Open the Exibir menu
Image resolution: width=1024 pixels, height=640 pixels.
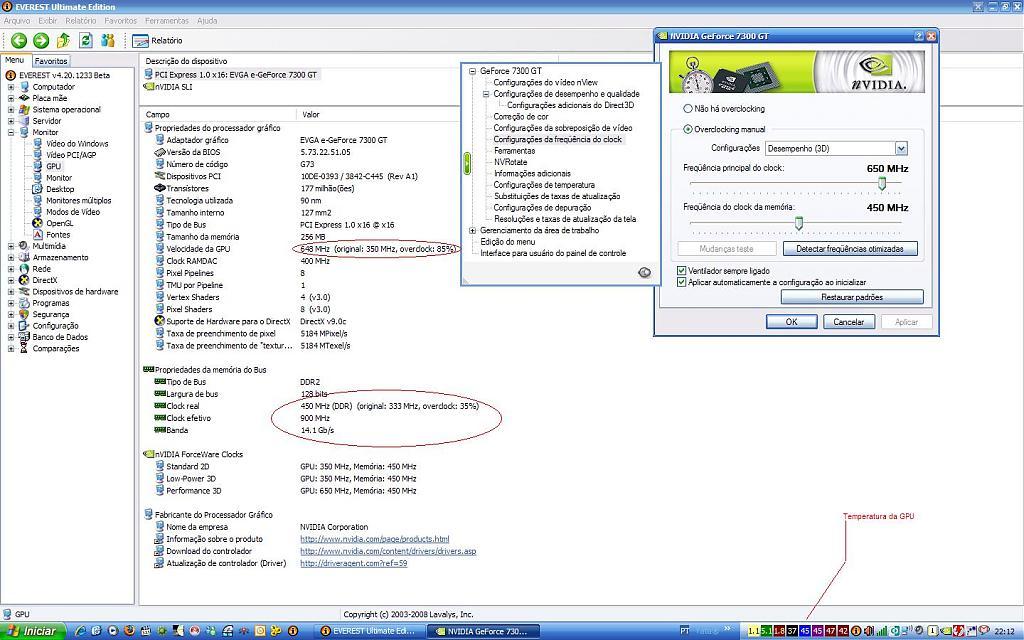click(x=48, y=21)
